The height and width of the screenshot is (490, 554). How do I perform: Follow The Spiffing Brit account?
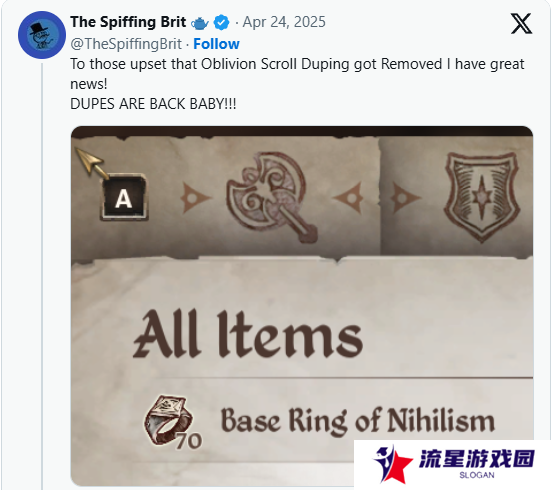[x=216, y=44]
